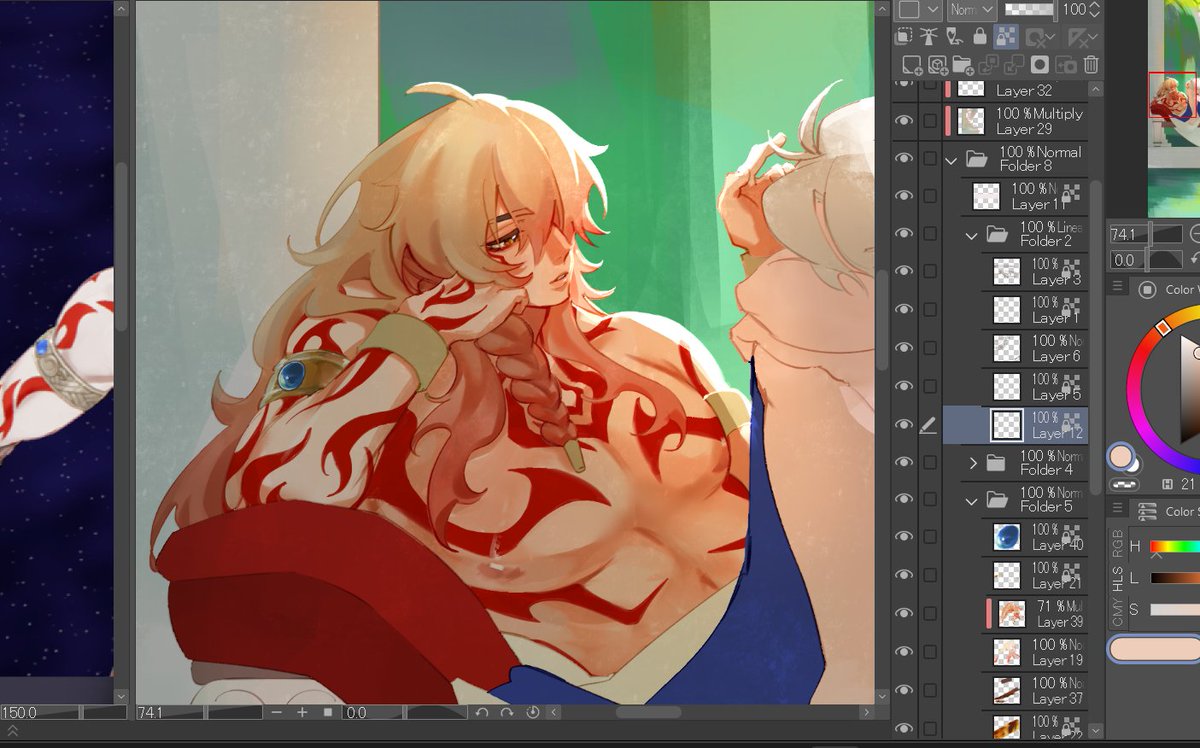The image size is (1200, 748).
Task: Create a new raster layer
Action: [x=911, y=65]
